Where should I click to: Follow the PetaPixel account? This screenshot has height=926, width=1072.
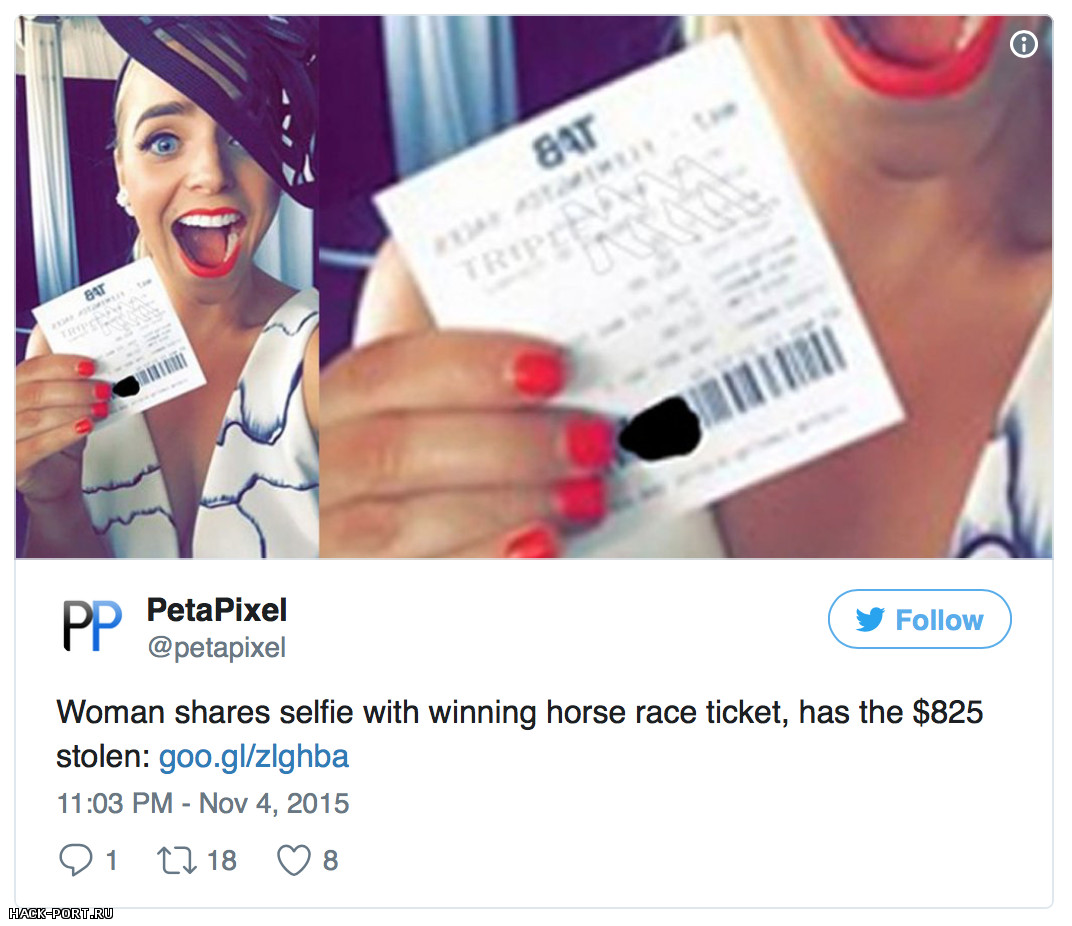coord(920,619)
